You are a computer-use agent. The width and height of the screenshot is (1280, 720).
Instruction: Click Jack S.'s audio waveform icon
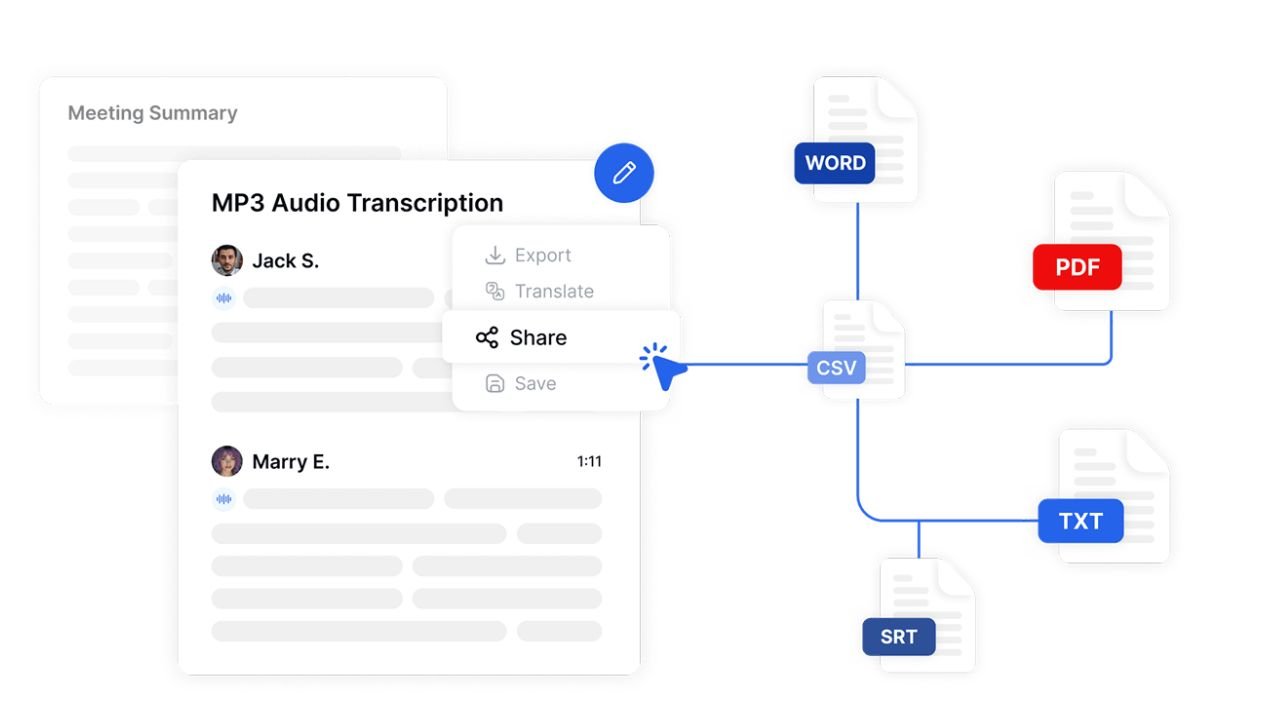tap(223, 298)
